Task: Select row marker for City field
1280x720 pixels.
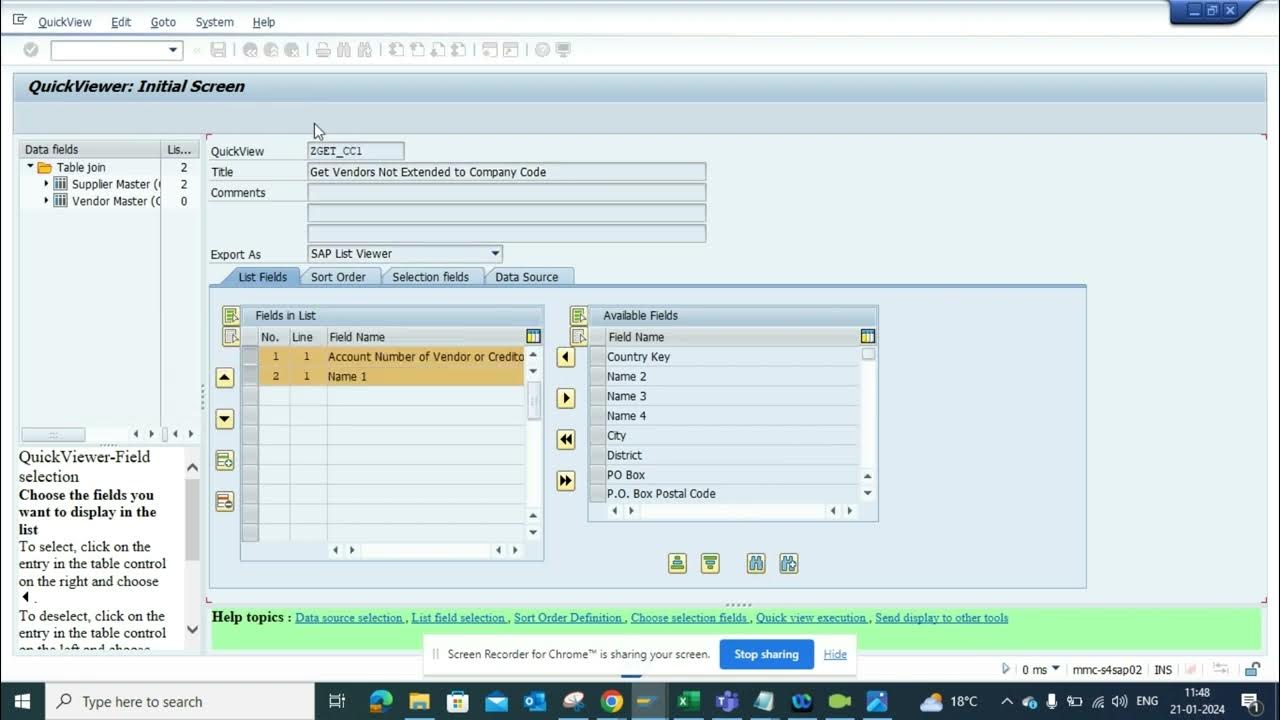Action: coord(597,435)
